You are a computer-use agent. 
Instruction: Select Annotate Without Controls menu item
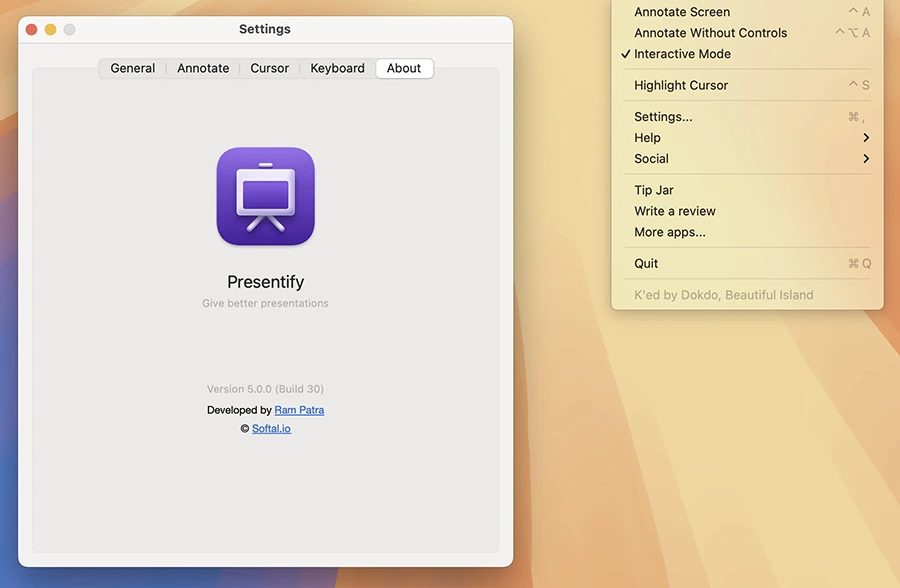pyautogui.click(x=710, y=33)
